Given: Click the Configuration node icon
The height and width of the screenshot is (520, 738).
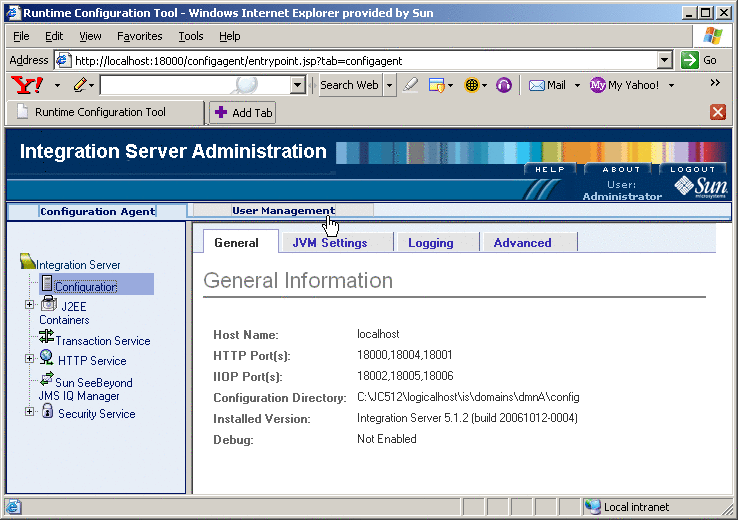Looking at the screenshot, I should pyautogui.click(x=47, y=283).
